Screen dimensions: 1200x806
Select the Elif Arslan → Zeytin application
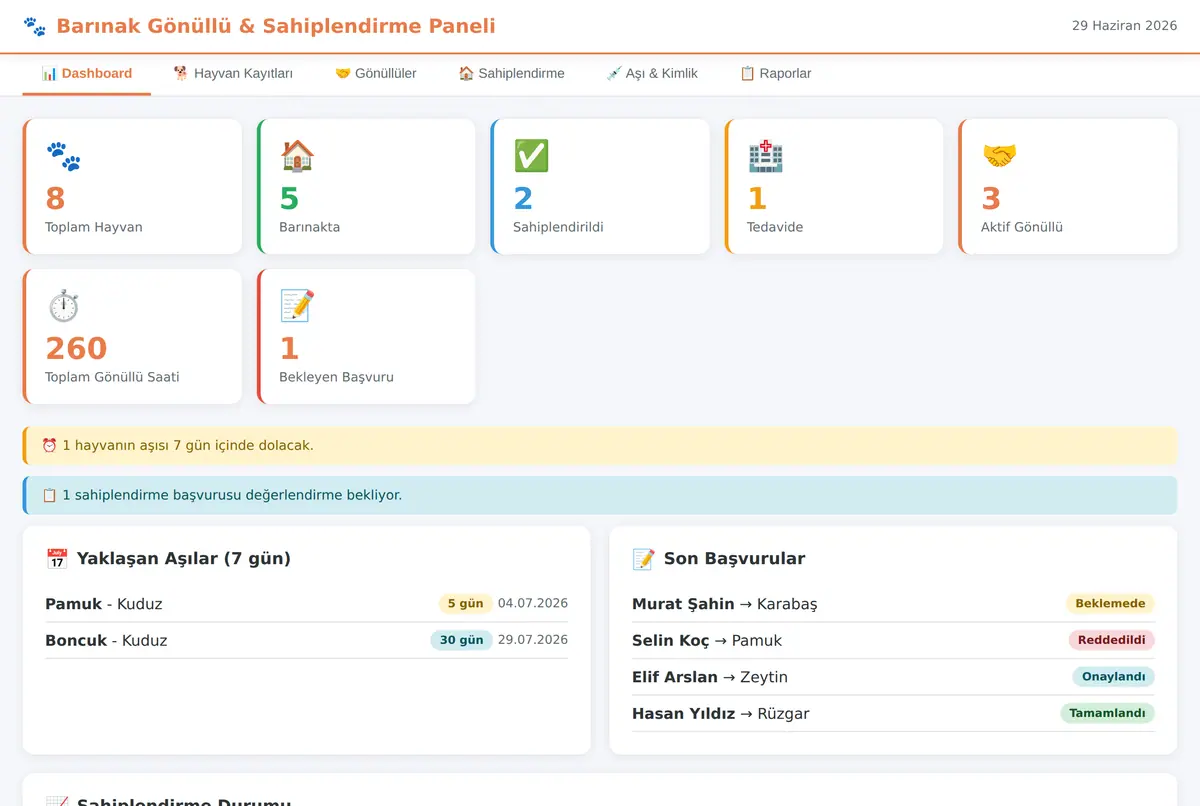coord(893,677)
